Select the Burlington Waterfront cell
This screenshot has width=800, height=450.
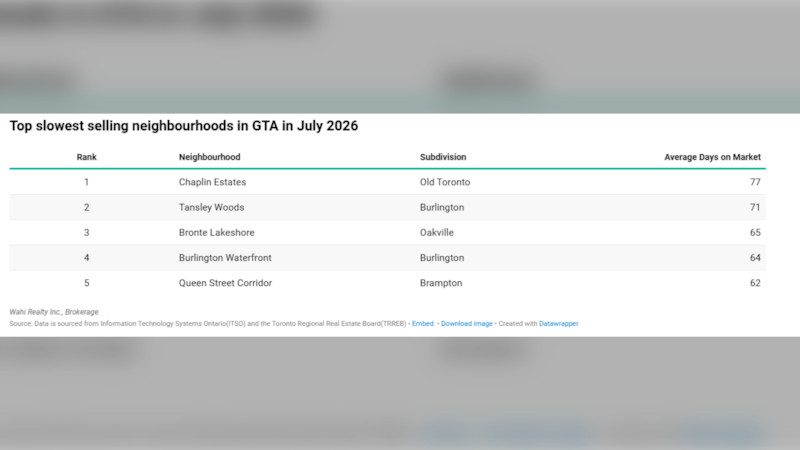click(x=225, y=258)
